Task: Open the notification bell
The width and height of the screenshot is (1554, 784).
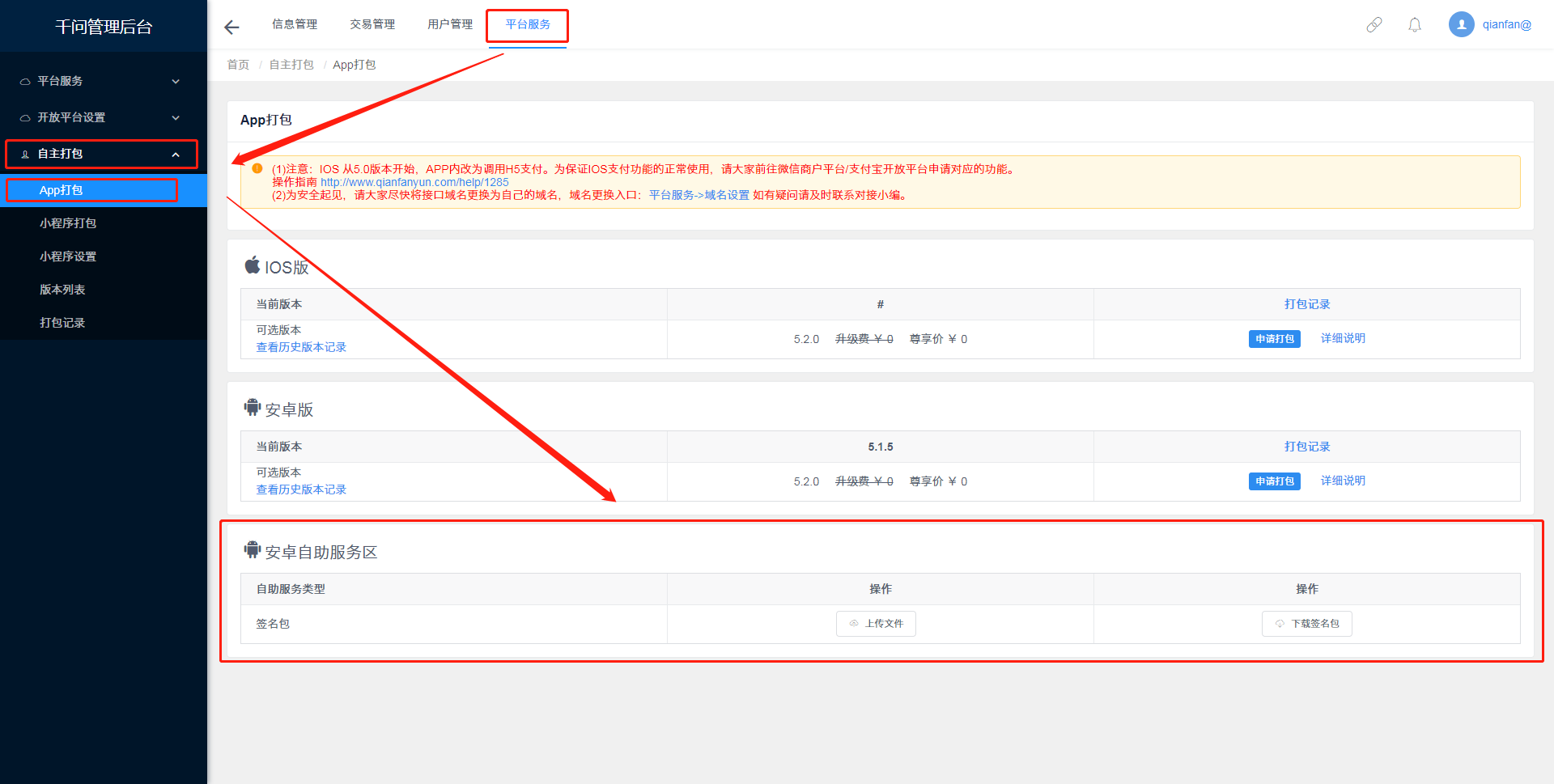Action: pos(1414,25)
